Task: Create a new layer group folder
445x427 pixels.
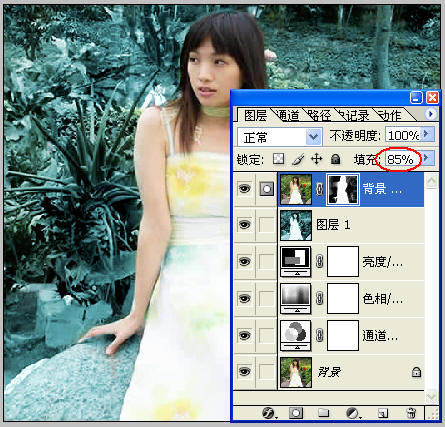Action: click(323, 413)
